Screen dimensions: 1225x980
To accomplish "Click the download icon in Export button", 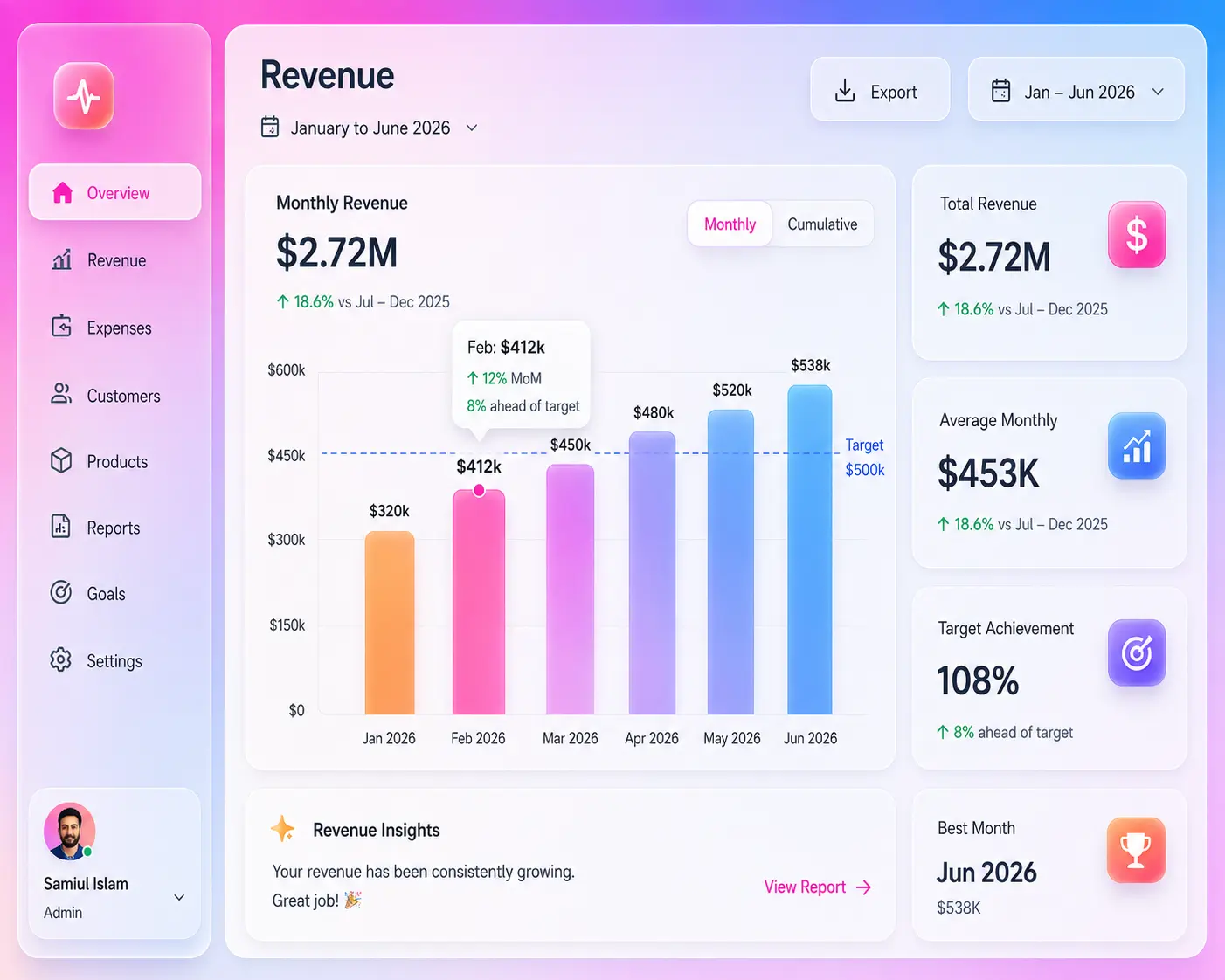I will click(845, 91).
